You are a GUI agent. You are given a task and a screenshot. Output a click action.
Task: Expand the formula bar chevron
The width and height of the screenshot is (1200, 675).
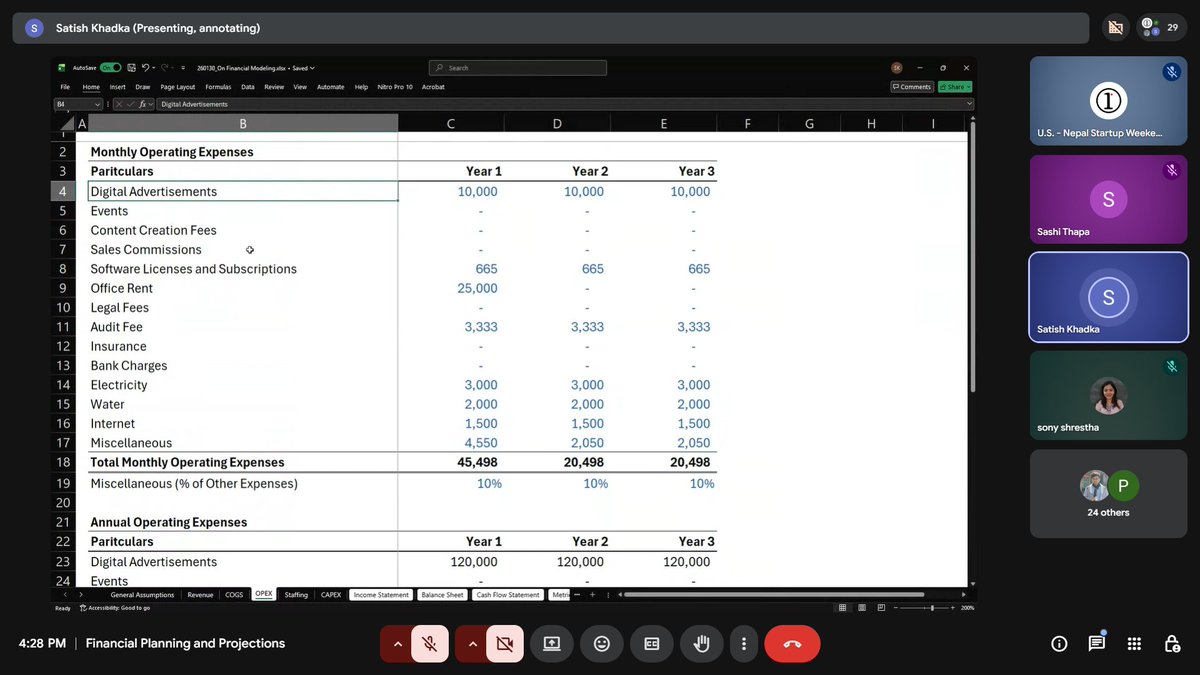(969, 104)
